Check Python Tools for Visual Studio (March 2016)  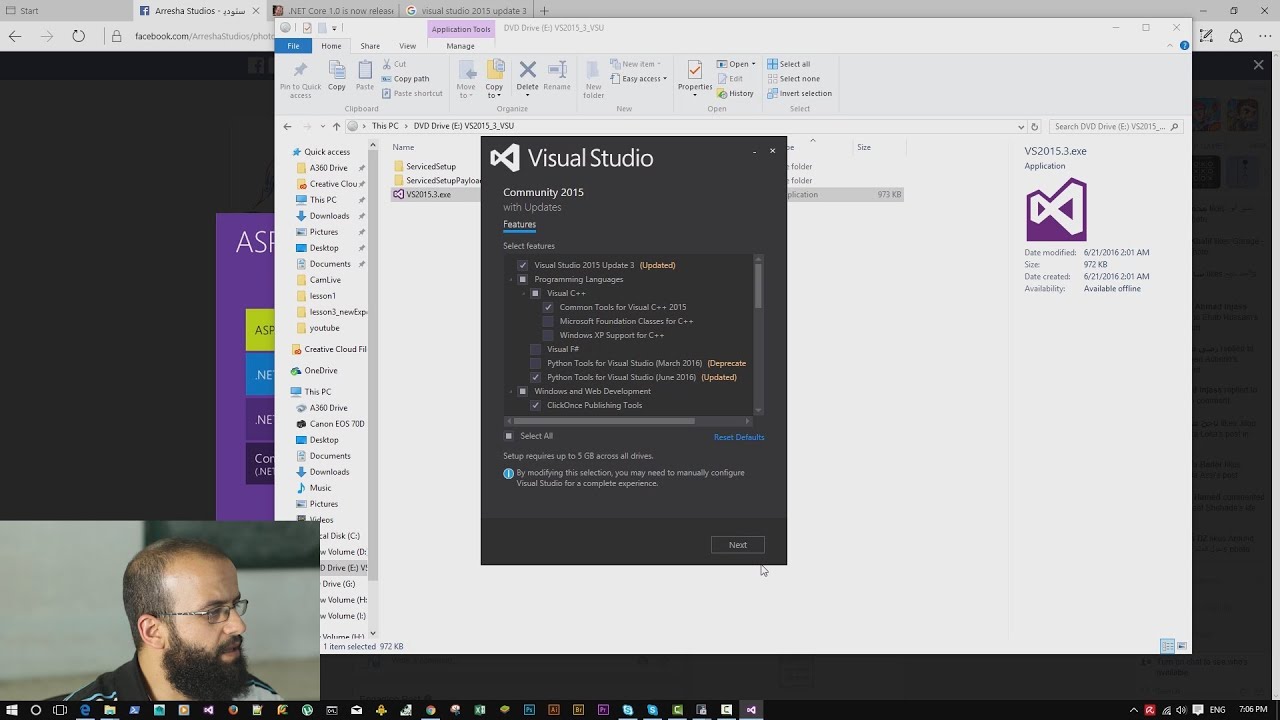(535, 363)
